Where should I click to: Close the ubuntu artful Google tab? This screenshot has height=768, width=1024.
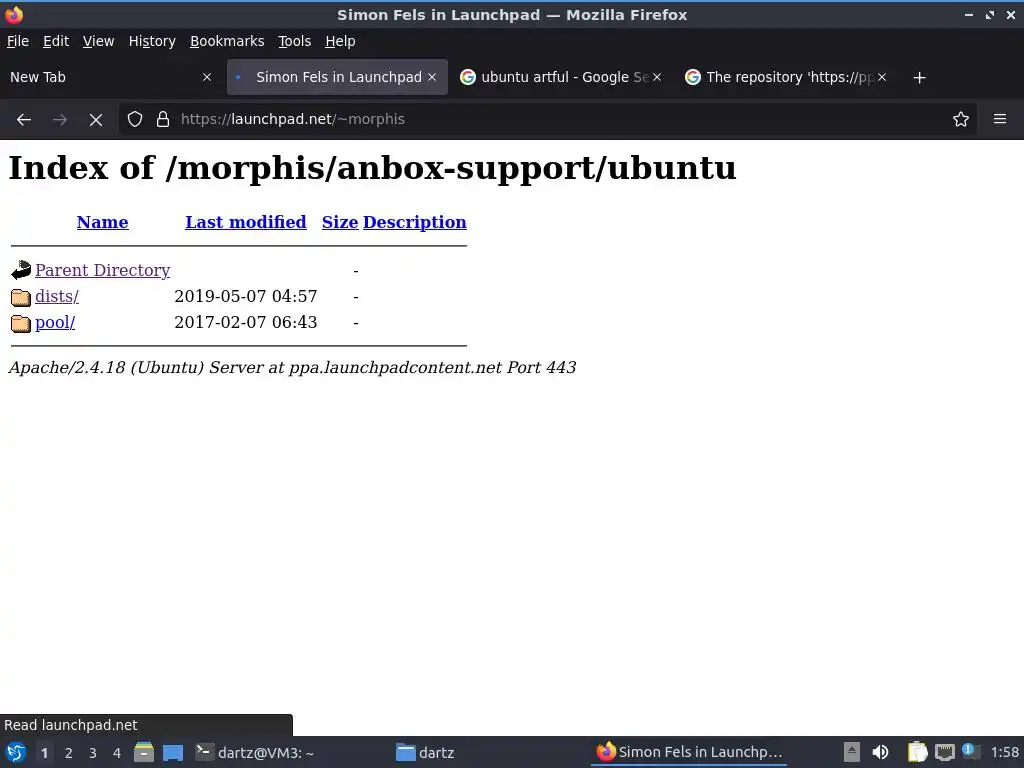click(x=657, y=77)
